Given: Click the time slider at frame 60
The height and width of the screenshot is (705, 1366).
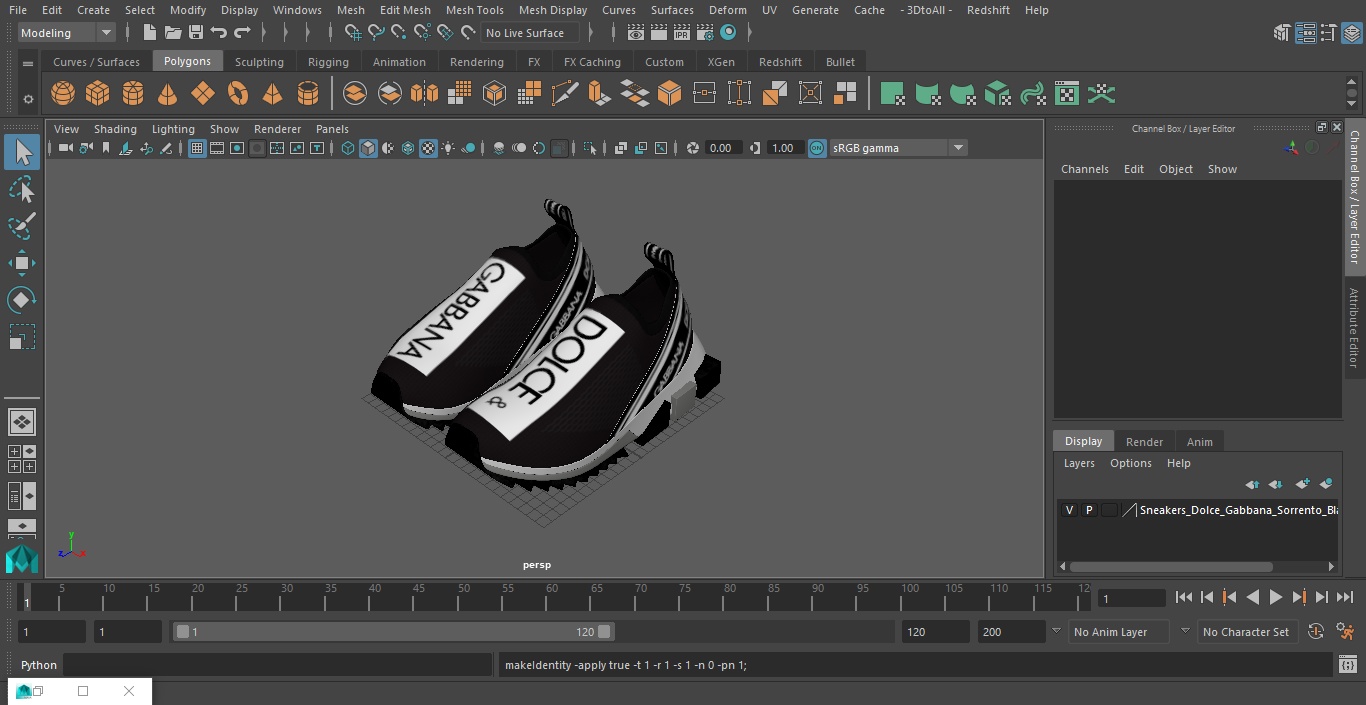Looking at the screenshot, I should click(x=552, y=597).
